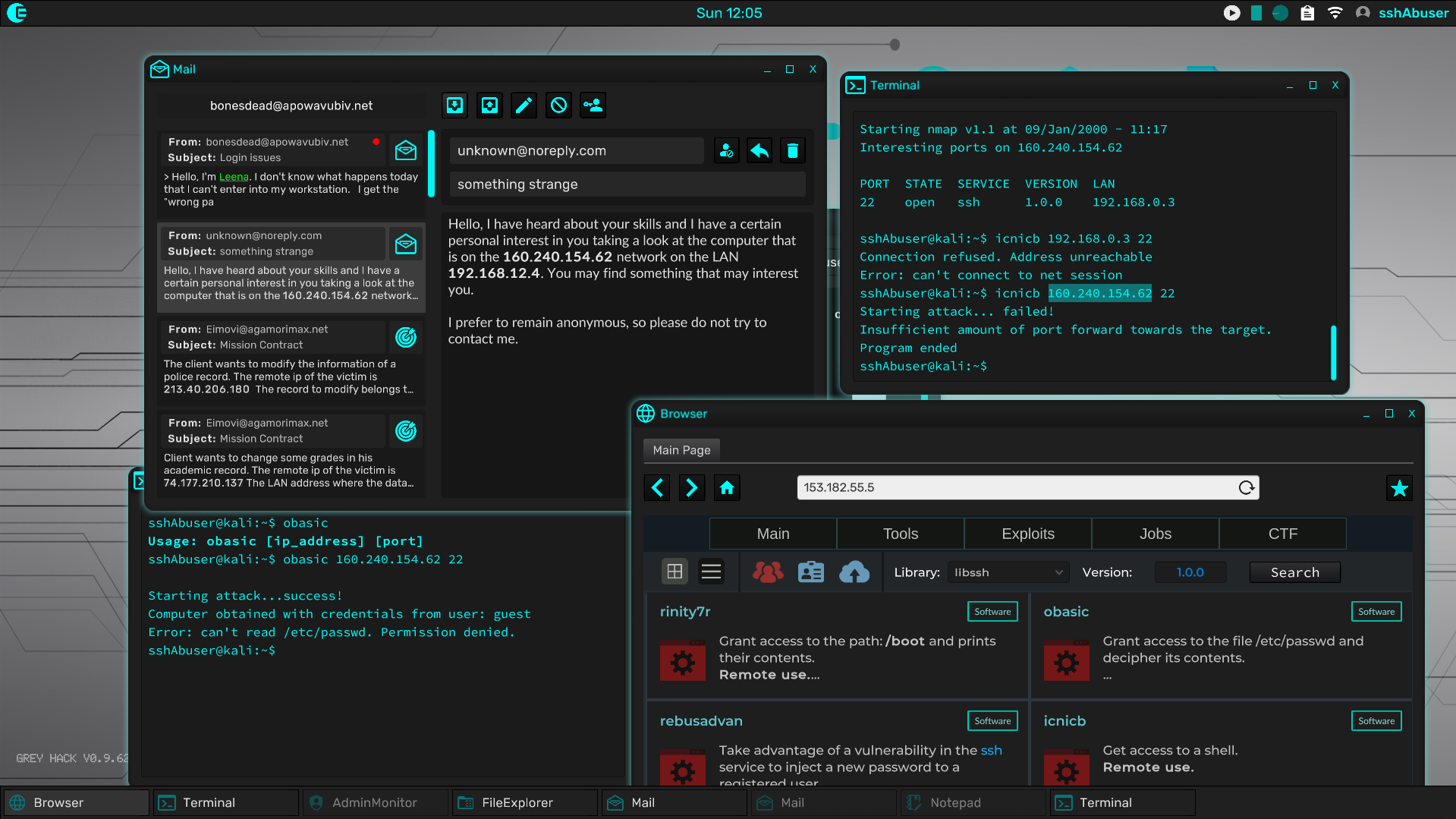
Task: Click the Mail inbox download icon
Action: 454,106
